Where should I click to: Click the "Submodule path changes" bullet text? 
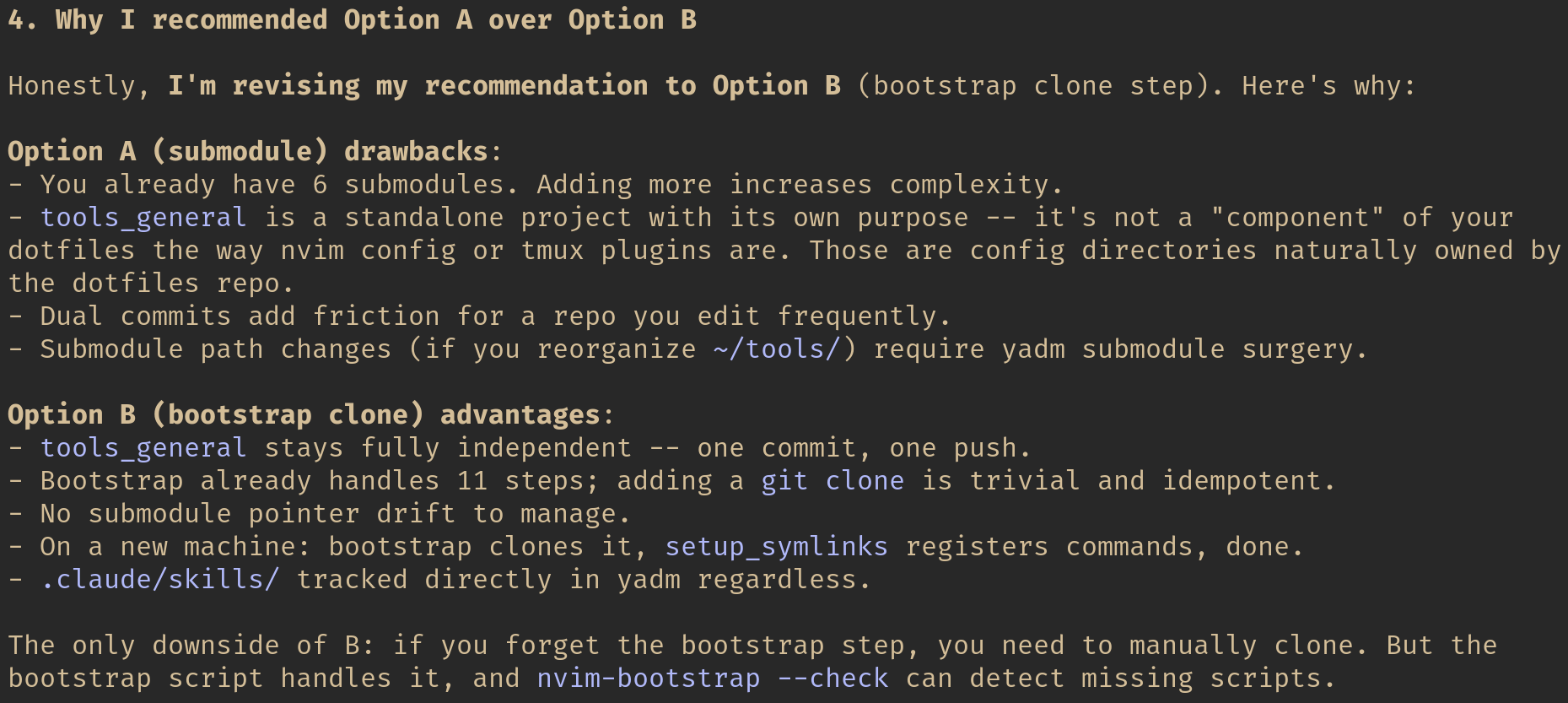(215, 349)
